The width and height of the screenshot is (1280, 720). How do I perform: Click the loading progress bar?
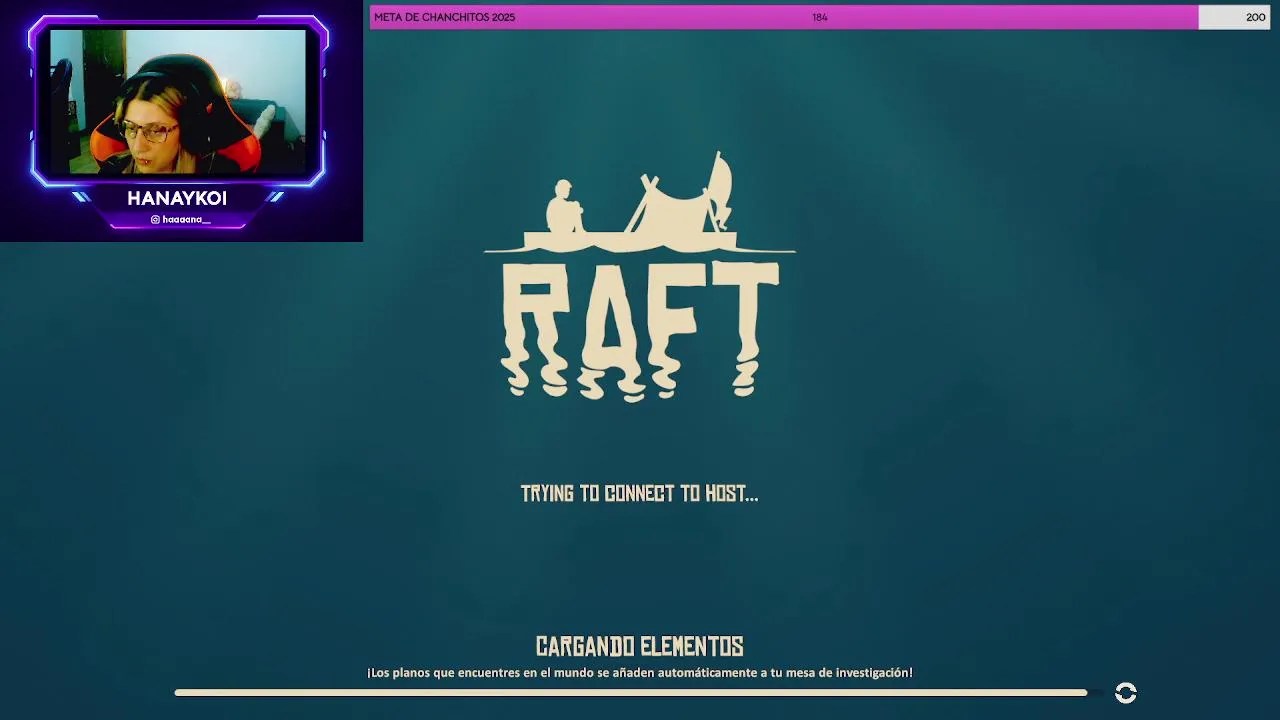click(640, 692)
